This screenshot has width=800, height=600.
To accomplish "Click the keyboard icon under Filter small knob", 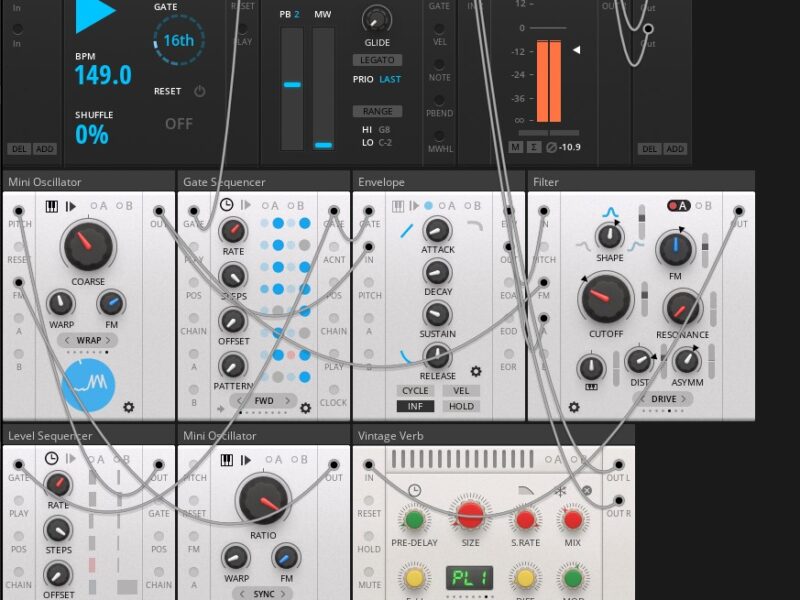I will 591,387.
